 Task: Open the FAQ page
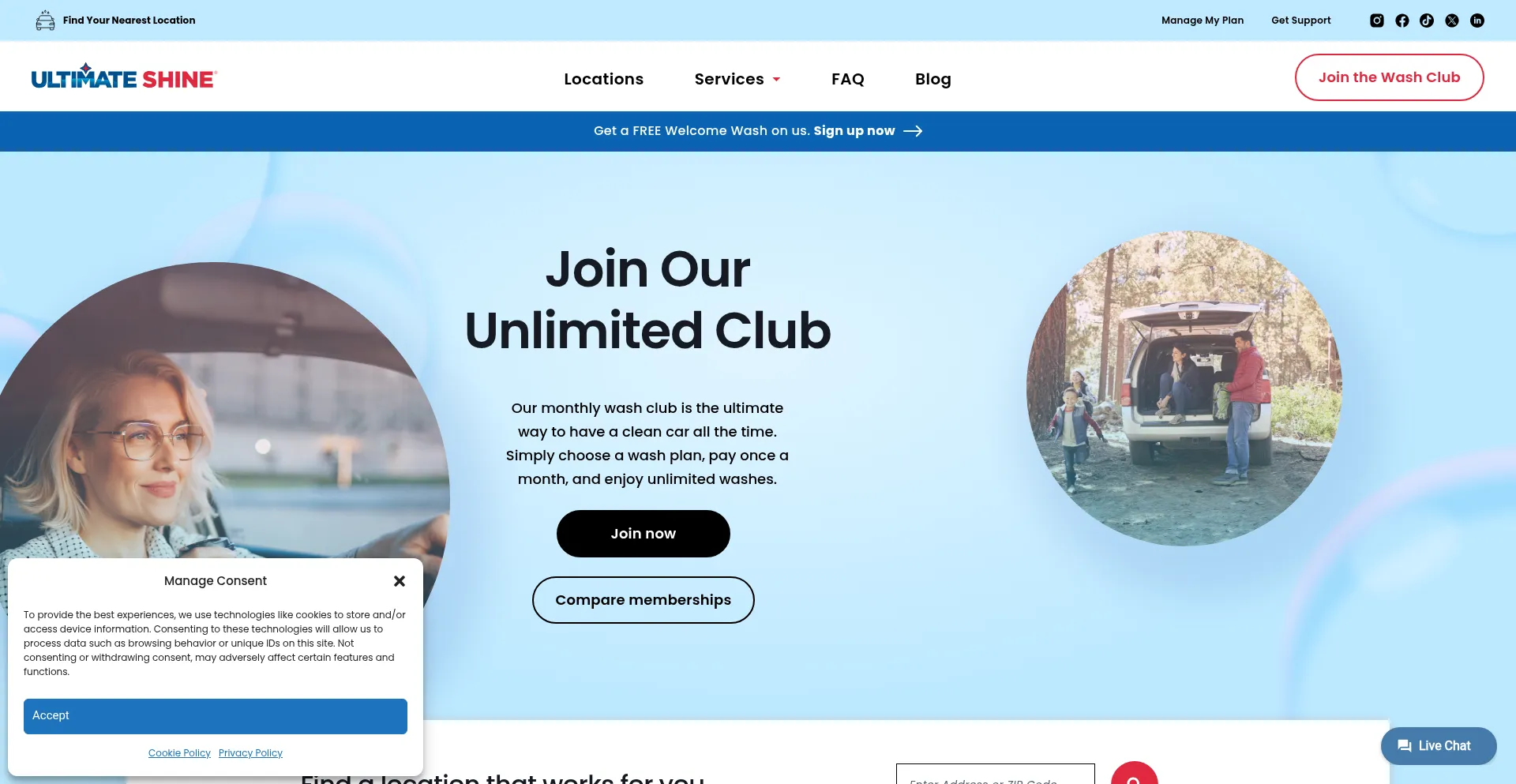coord(847,79)
